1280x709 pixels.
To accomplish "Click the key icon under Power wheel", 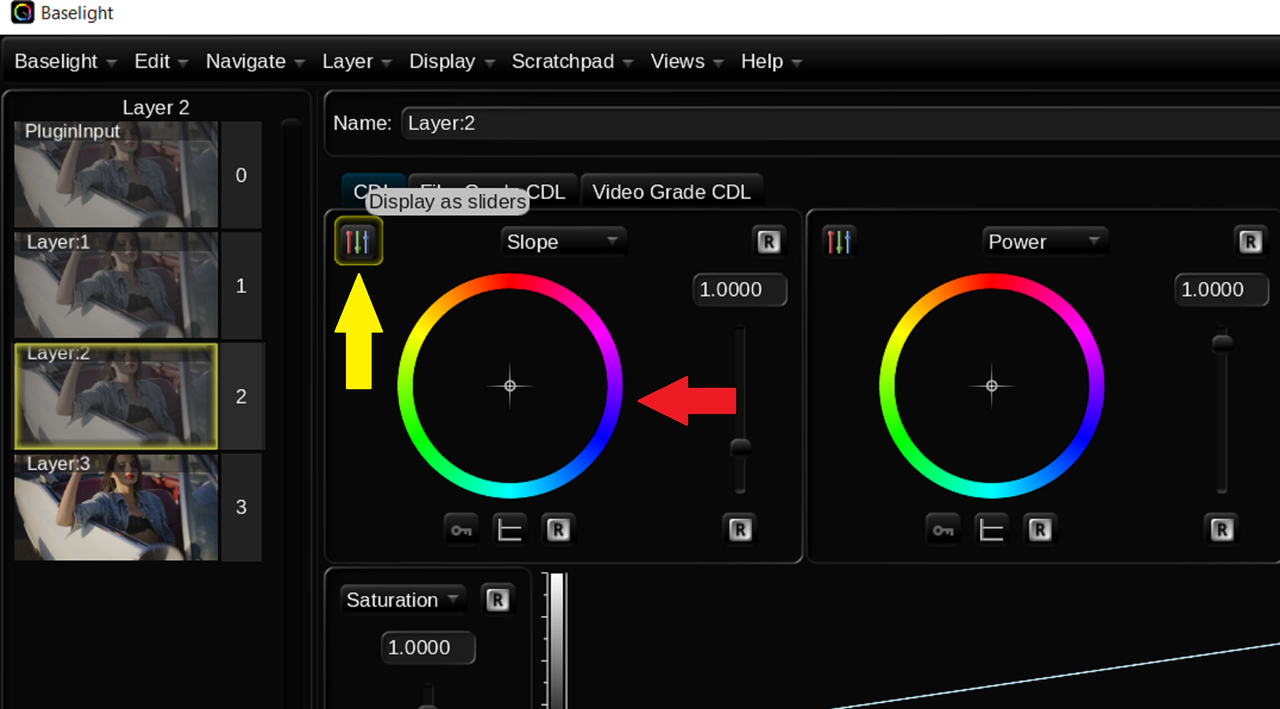I will coord(942,530).
